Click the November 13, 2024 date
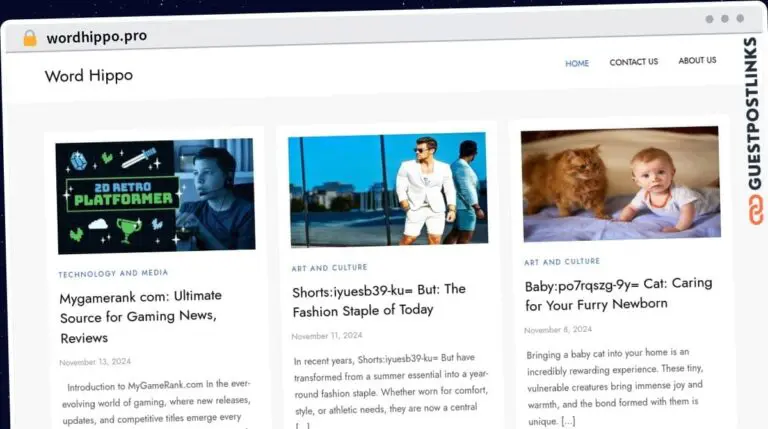 (x=95, y=362)
